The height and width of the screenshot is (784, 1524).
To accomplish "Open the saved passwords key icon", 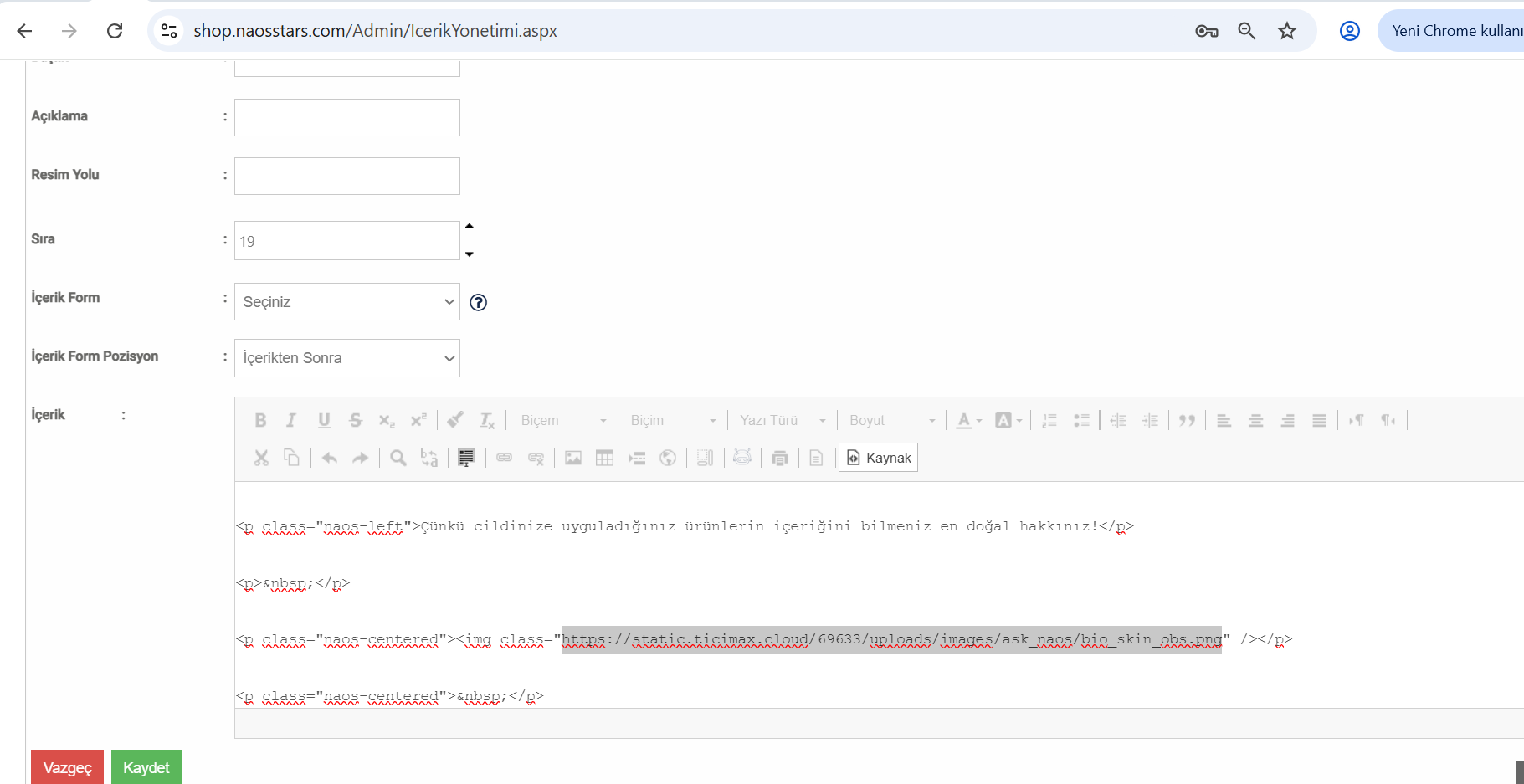I will tap(1207, 31).
